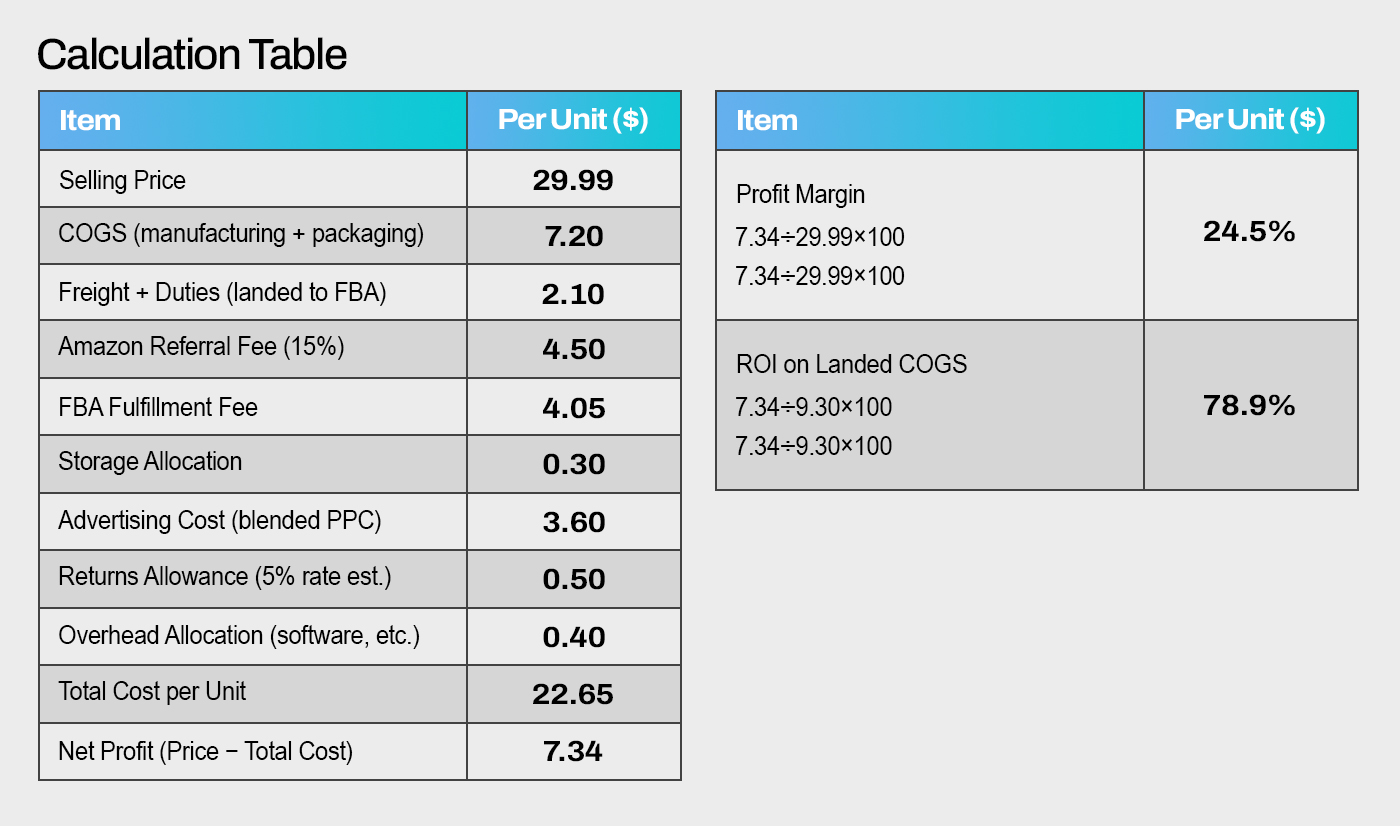This screenshot has height=826, width=1400.
Task: Select the COGS manufacturing + packaging cell
Action: coord(241,234)
